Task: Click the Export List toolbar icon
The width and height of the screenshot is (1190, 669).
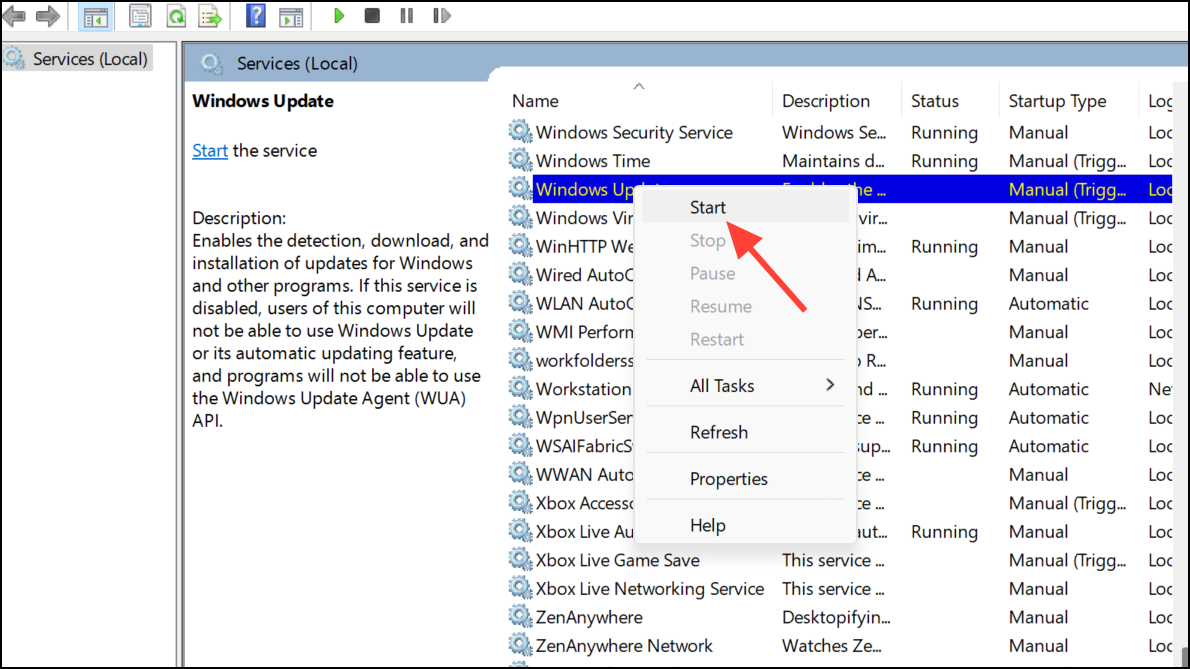Action: [x=210, y=16]
